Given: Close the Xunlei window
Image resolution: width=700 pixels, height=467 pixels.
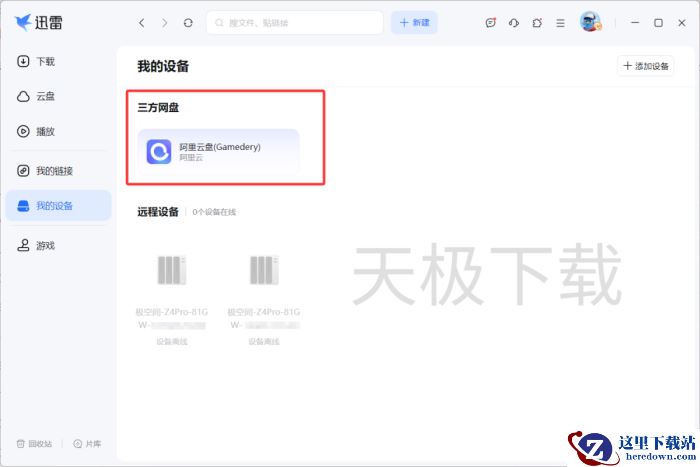Looking at the screenshot, I should pos(682,23).
